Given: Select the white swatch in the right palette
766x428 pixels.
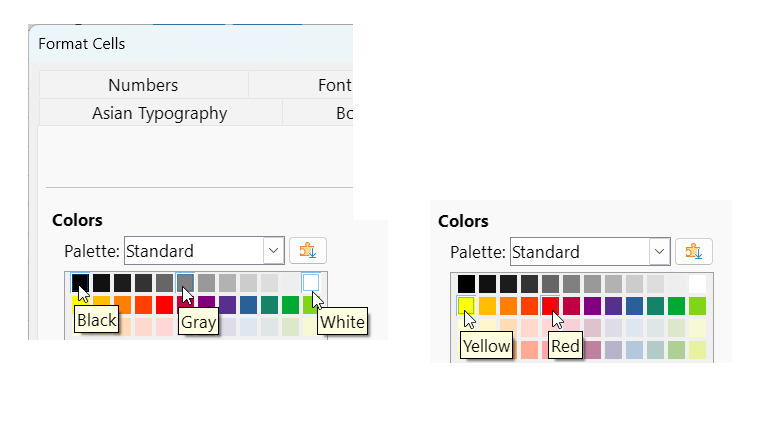Looking at the screenshot, I should coord(697,284).
